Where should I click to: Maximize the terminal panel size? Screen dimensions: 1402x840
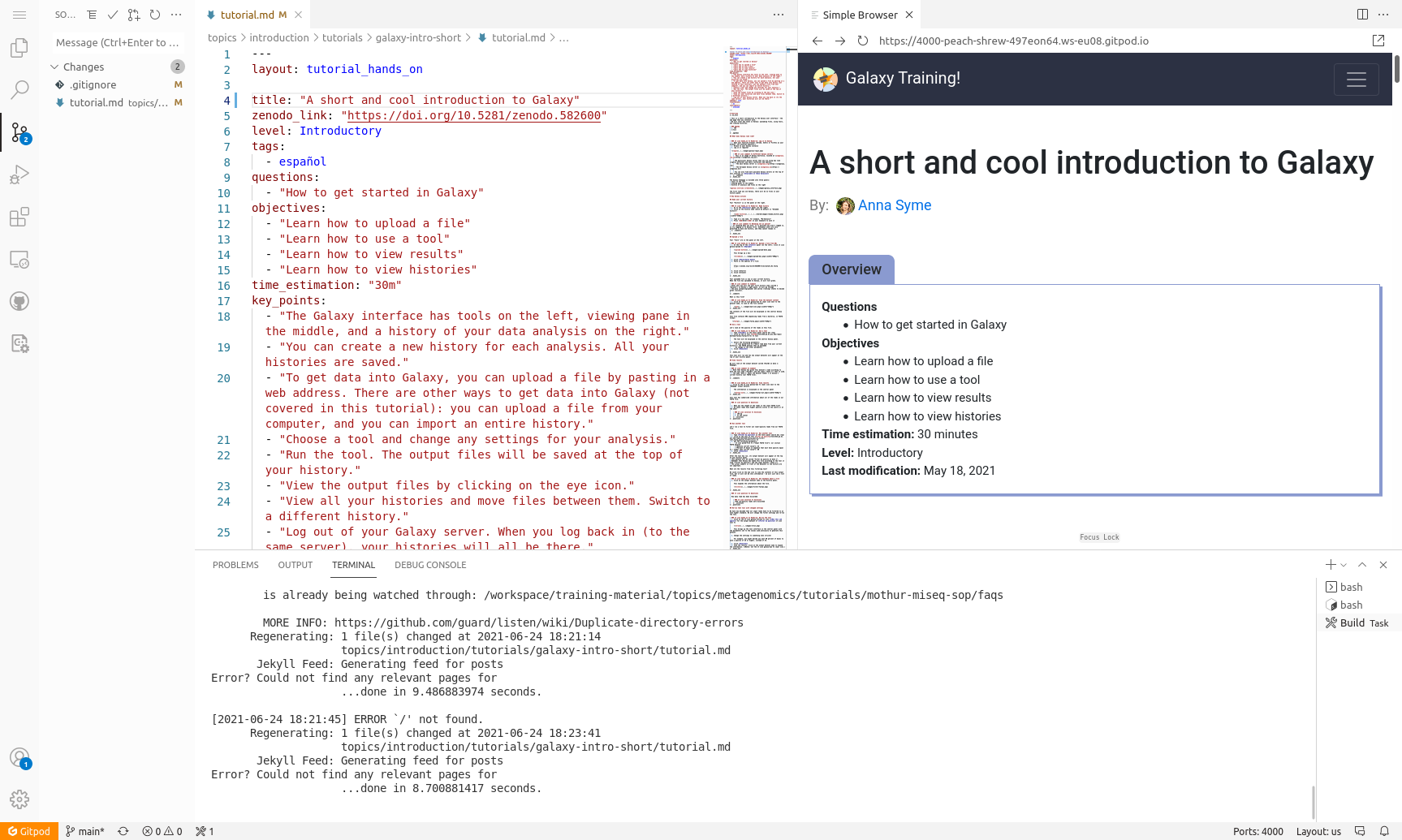(1362, 565)
